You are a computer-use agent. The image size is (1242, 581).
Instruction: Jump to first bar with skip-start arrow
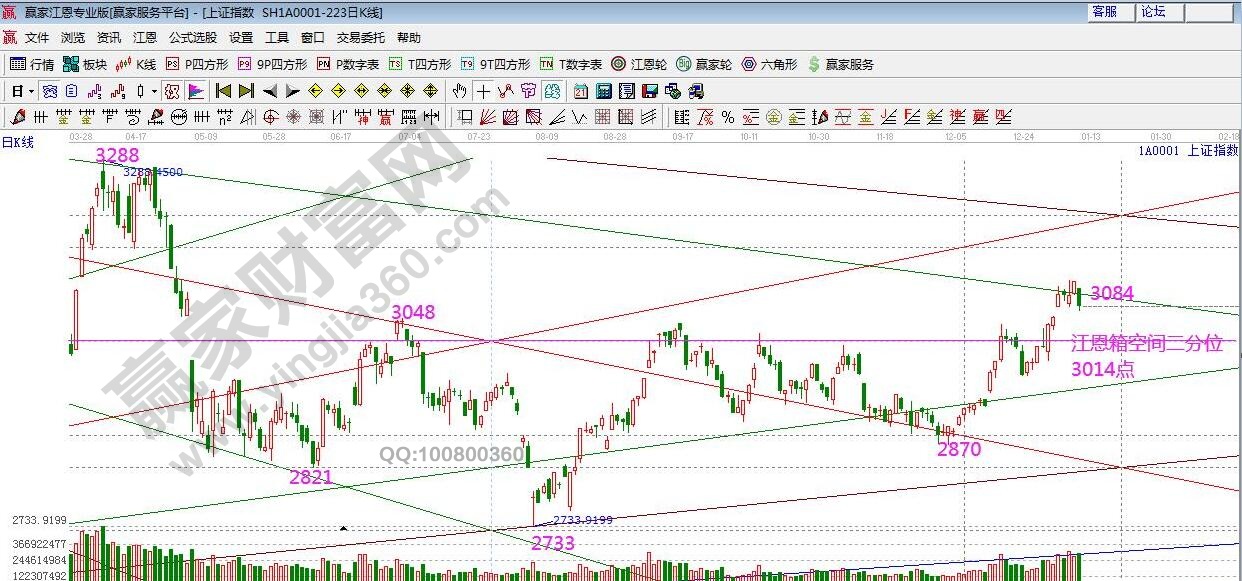pos(223,91)
